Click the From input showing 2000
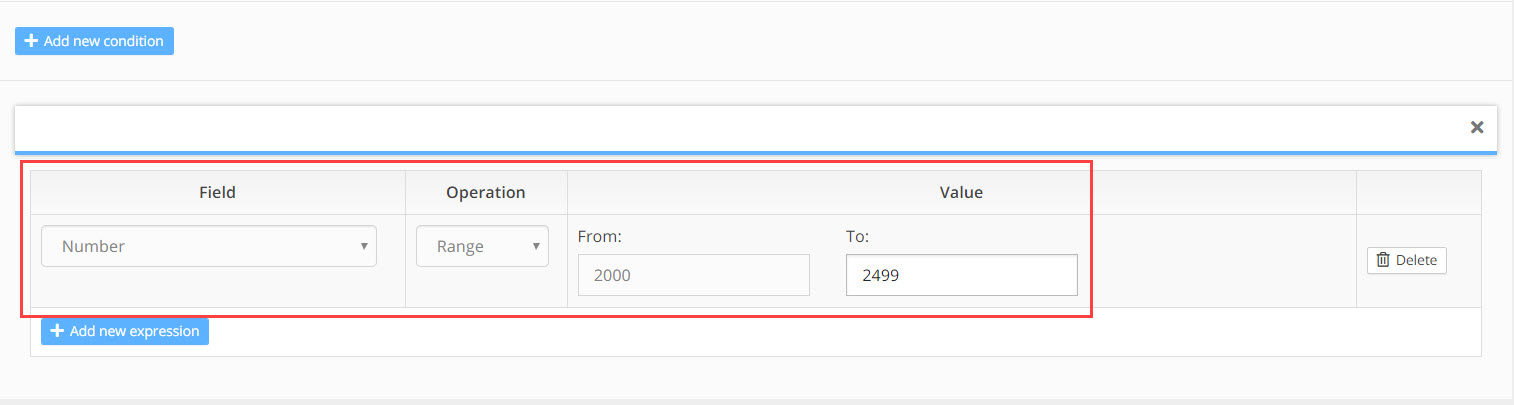The width and height of the screenshot is (1514, 405). (693, 275)
